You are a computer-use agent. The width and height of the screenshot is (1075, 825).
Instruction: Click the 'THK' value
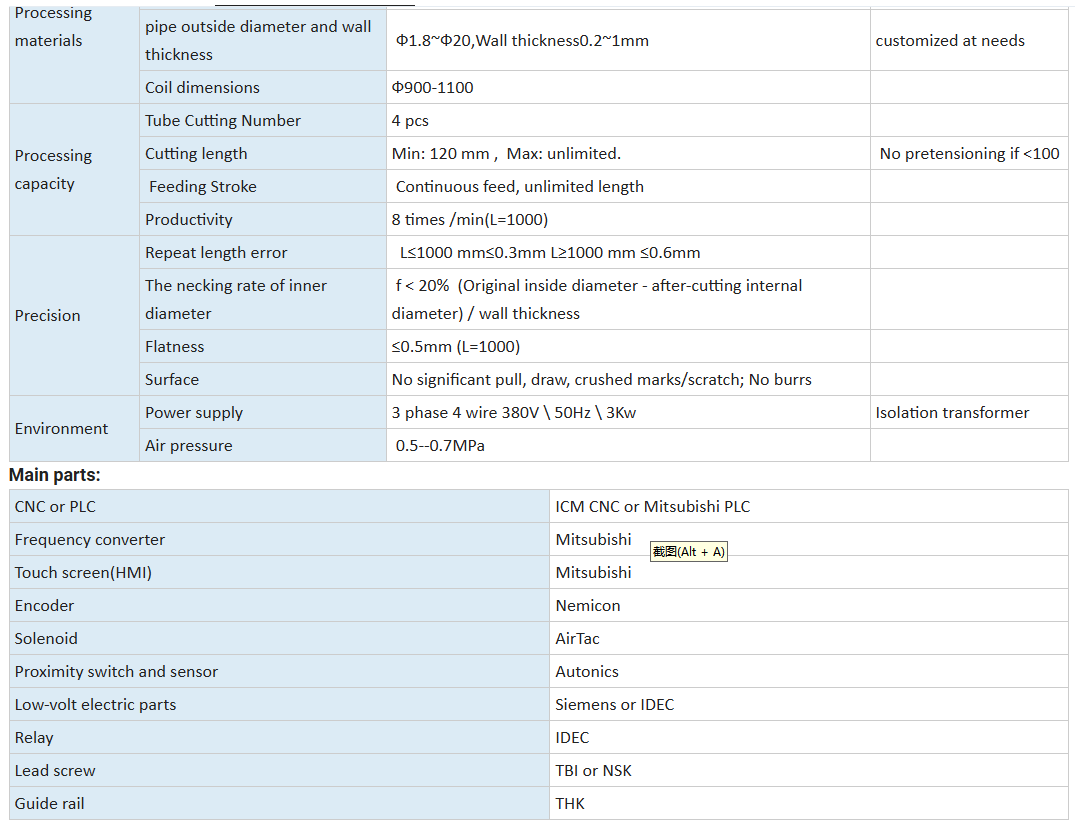point(570,803)
